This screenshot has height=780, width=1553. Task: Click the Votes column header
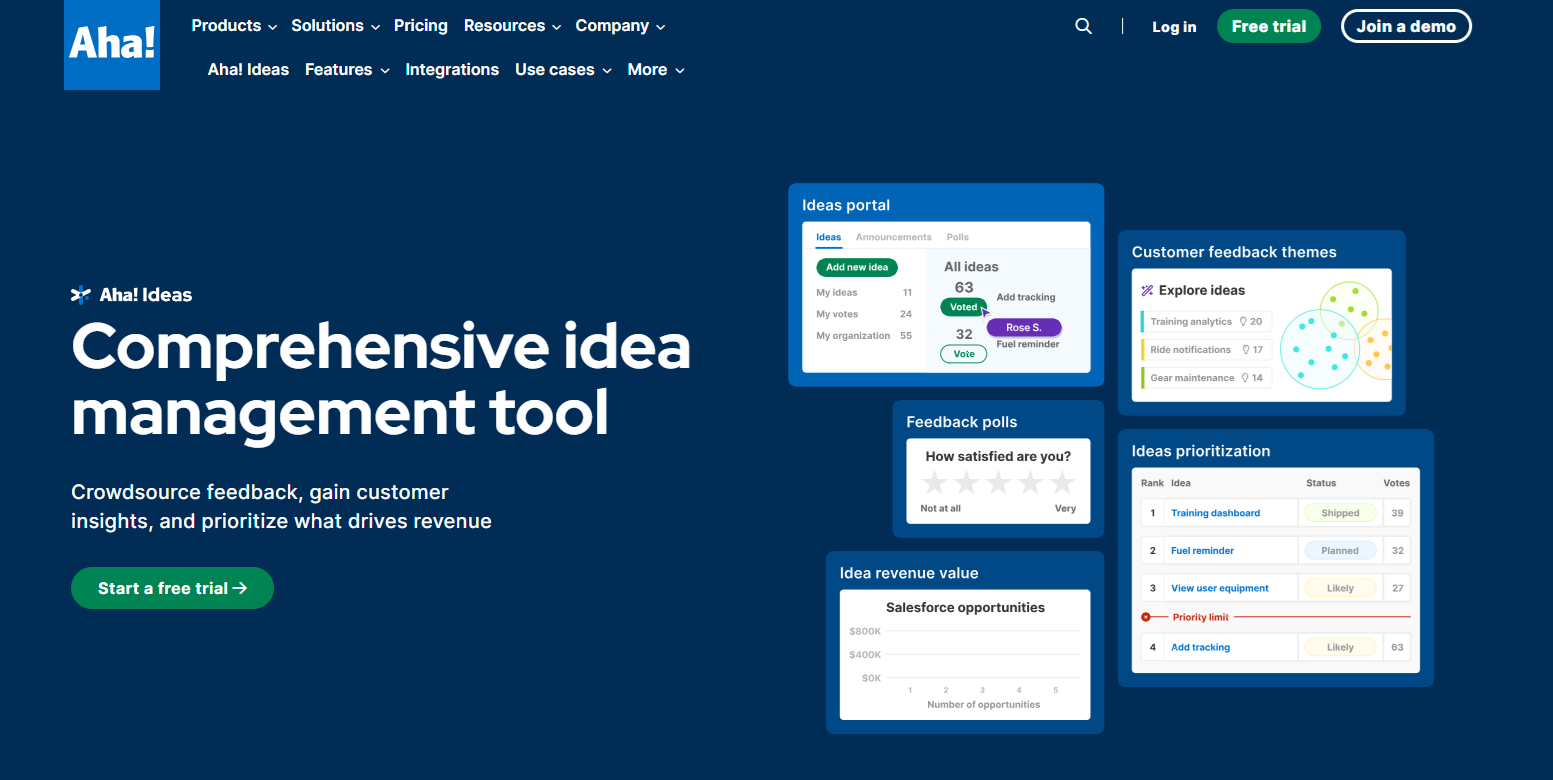click(x=1396, y=483)
